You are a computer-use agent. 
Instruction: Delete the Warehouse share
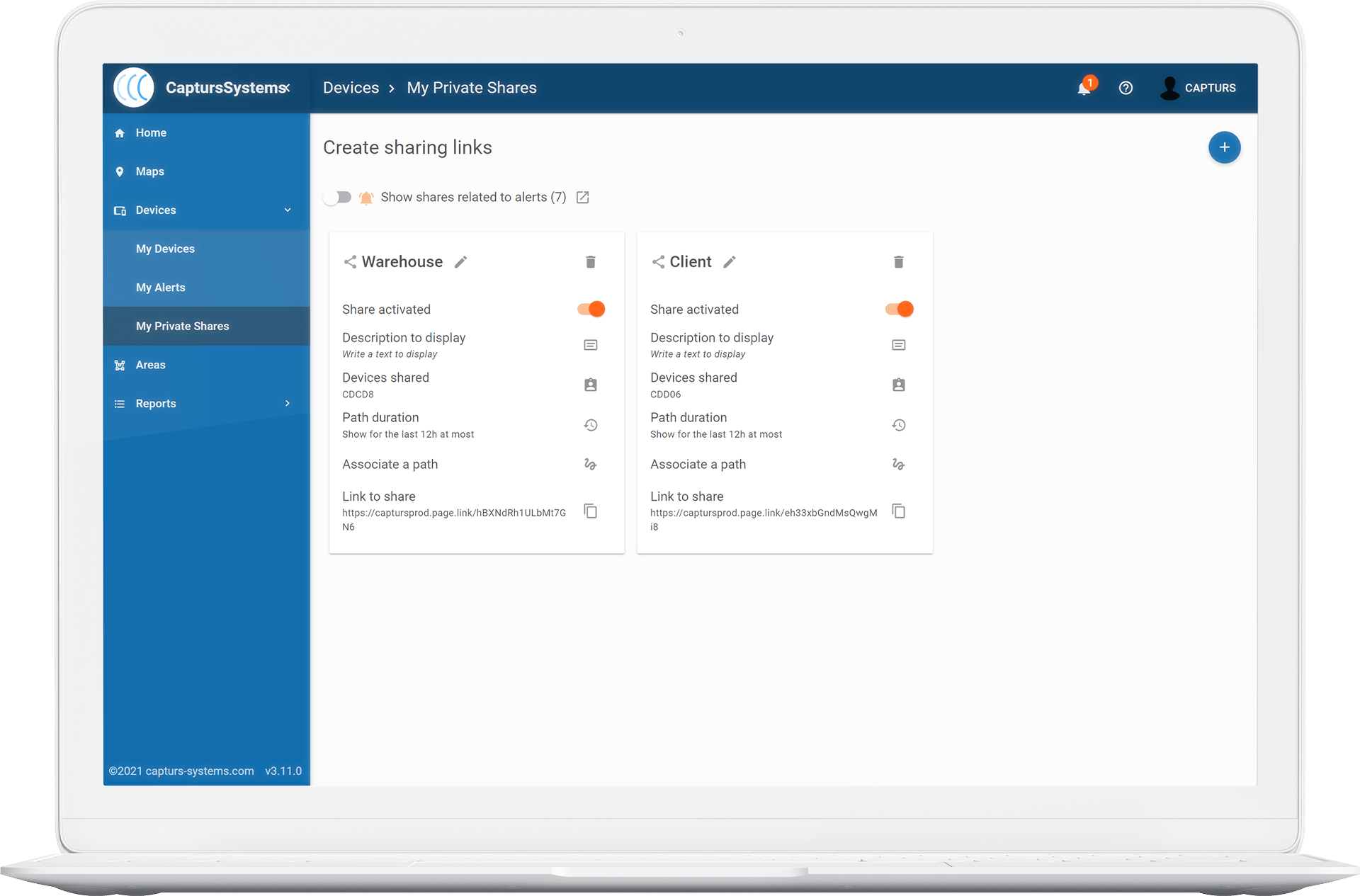591,262
